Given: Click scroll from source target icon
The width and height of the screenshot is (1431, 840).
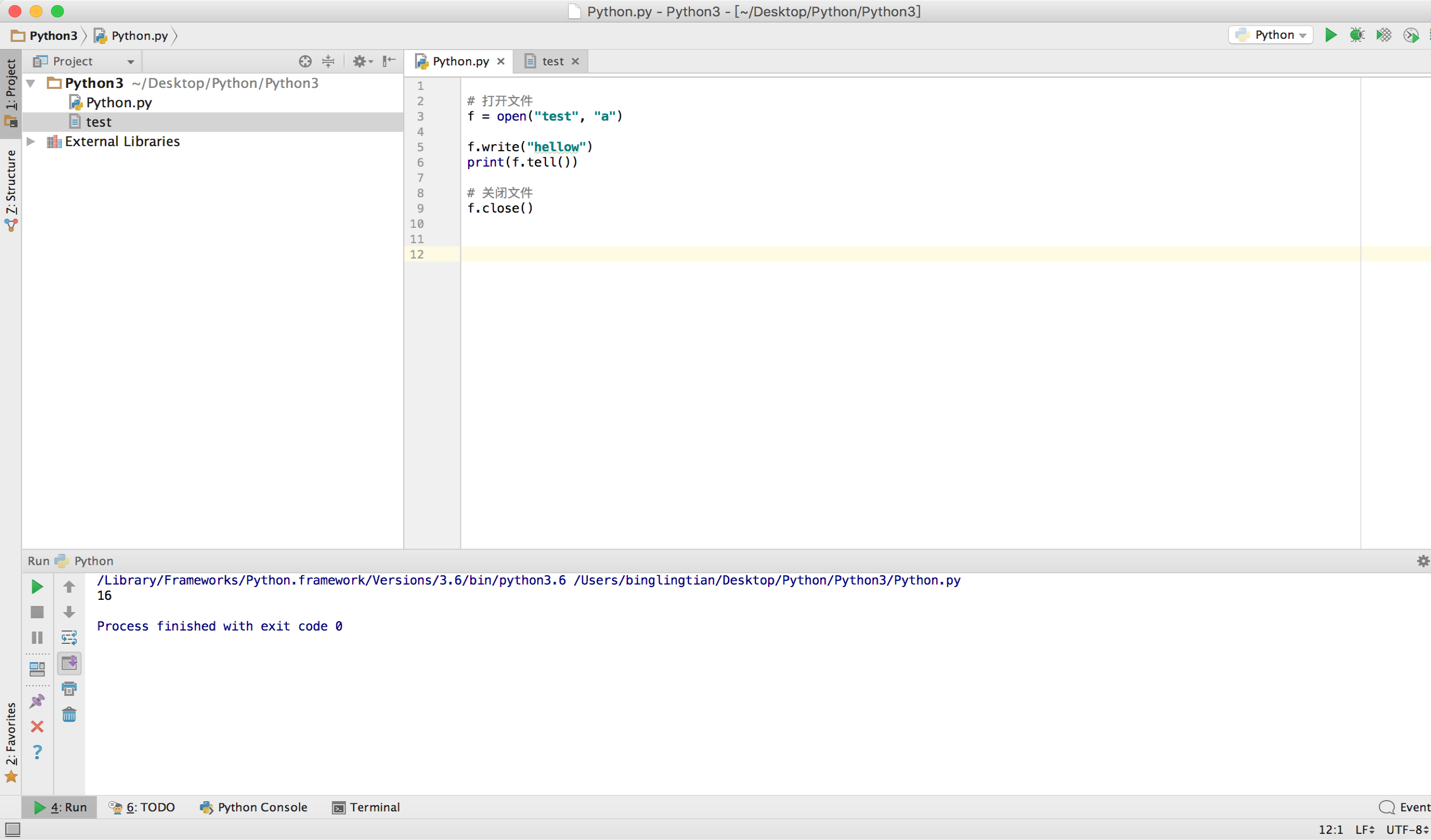Looking at the screenshot, I should [x=305, y=61].
